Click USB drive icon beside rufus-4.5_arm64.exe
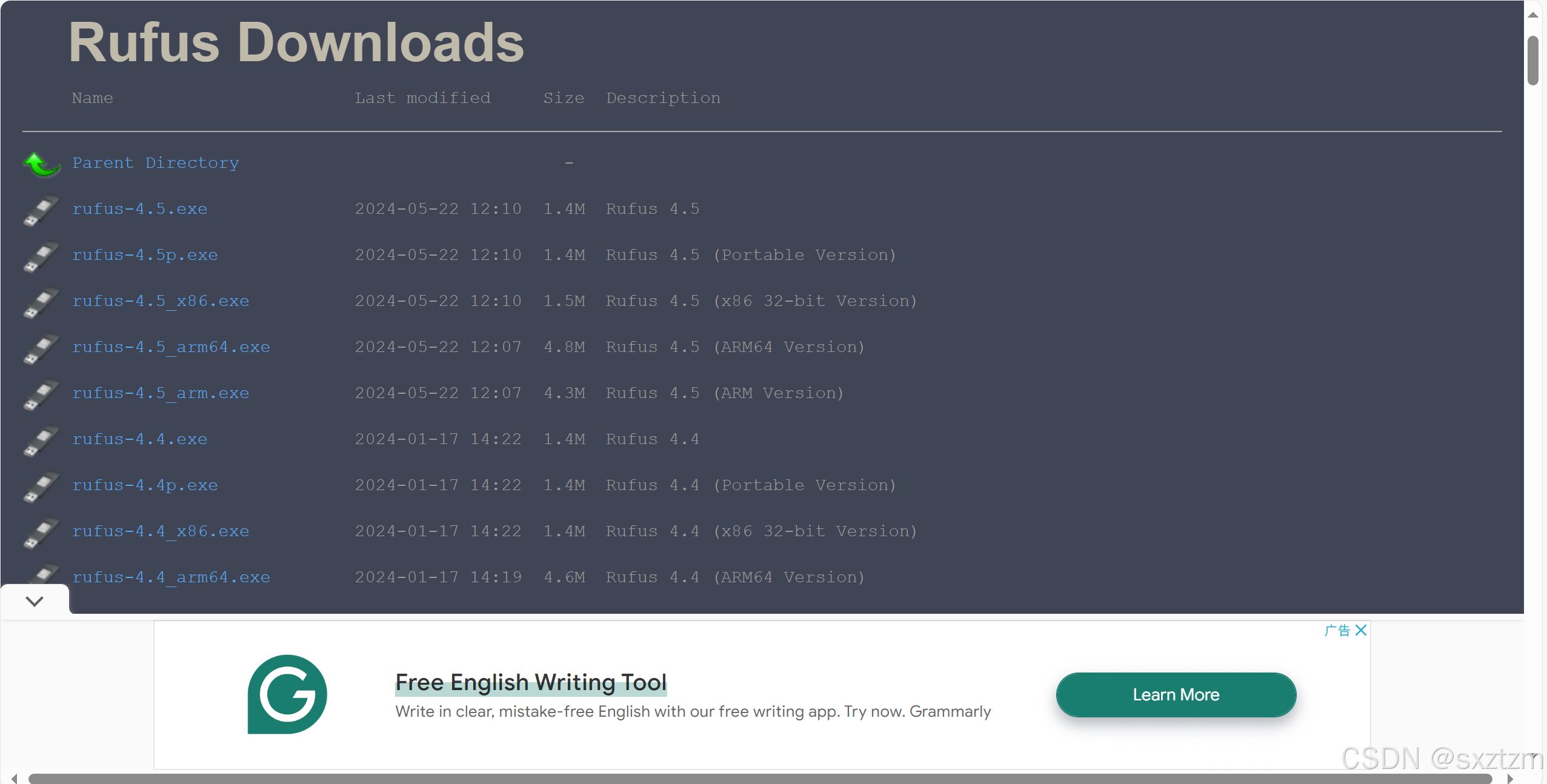Image resolution: width=1547 pixels, height=784 pixels. [42, 348]
